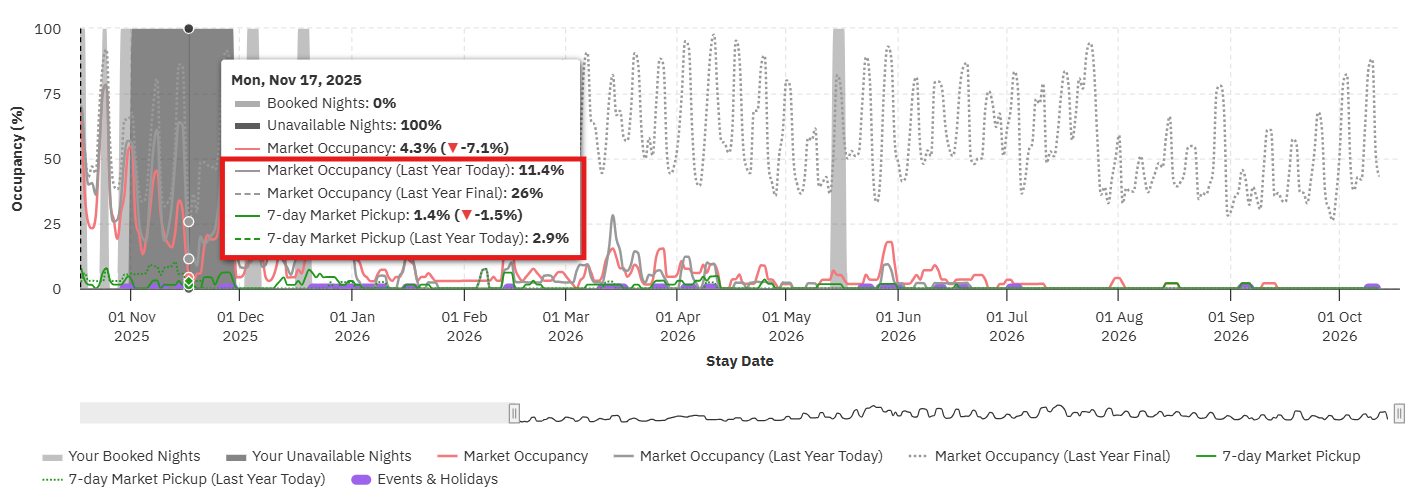Click the tall grey booked bar in May 2026
1417x500 pixels.
click(x=838, y=150)
